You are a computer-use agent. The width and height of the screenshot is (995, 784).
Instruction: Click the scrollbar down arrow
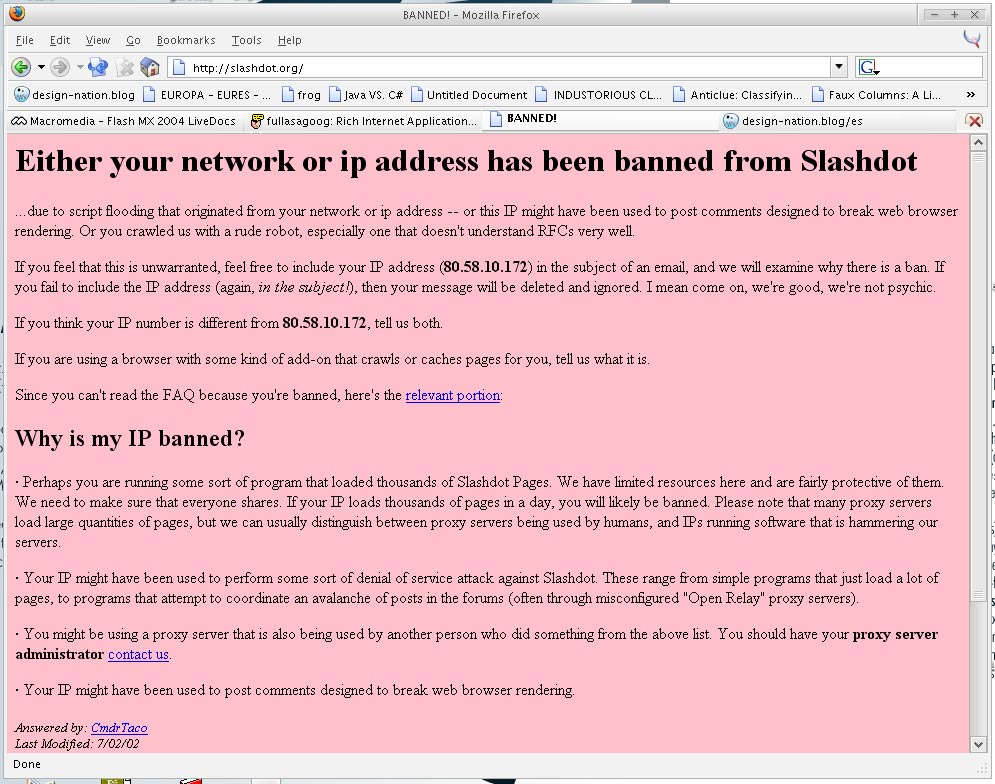(x=978, y=745)
